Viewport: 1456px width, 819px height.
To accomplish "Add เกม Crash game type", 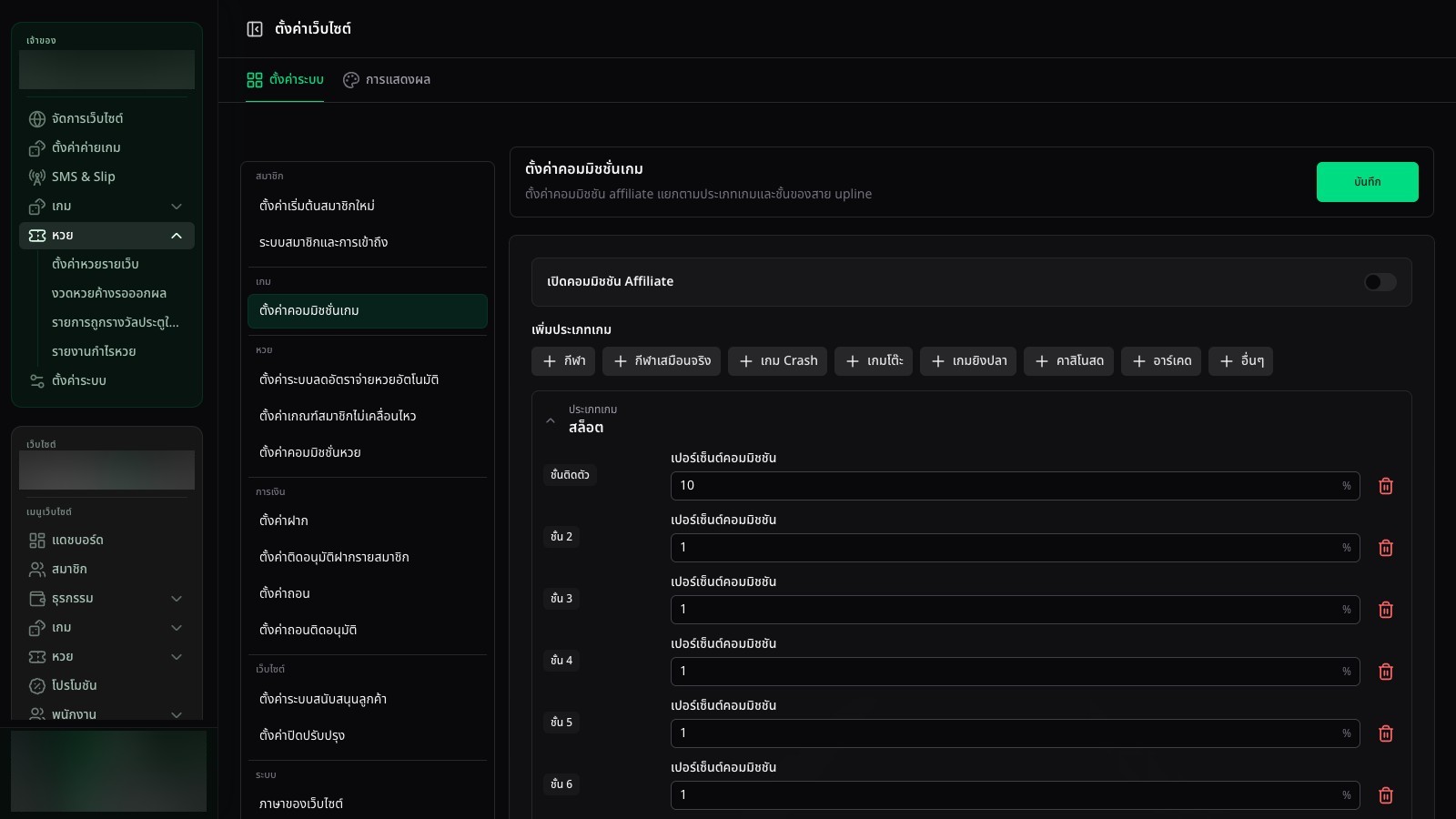I will [777, 361].
